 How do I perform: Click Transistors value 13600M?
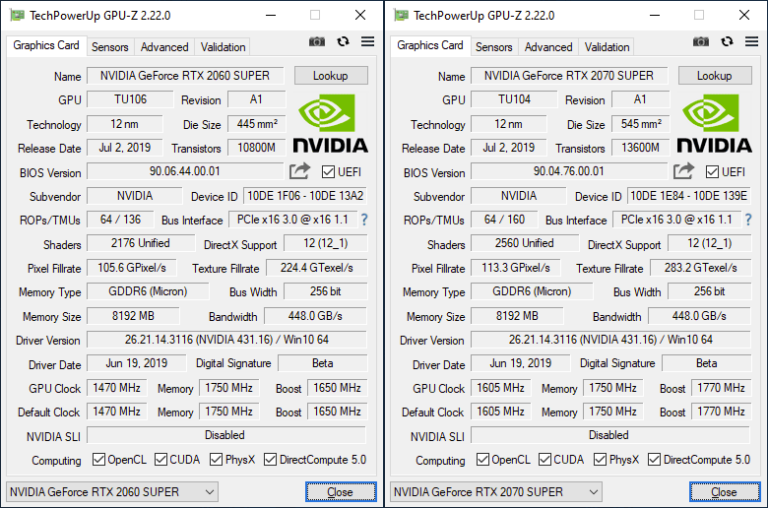click(x=641, y=147)
